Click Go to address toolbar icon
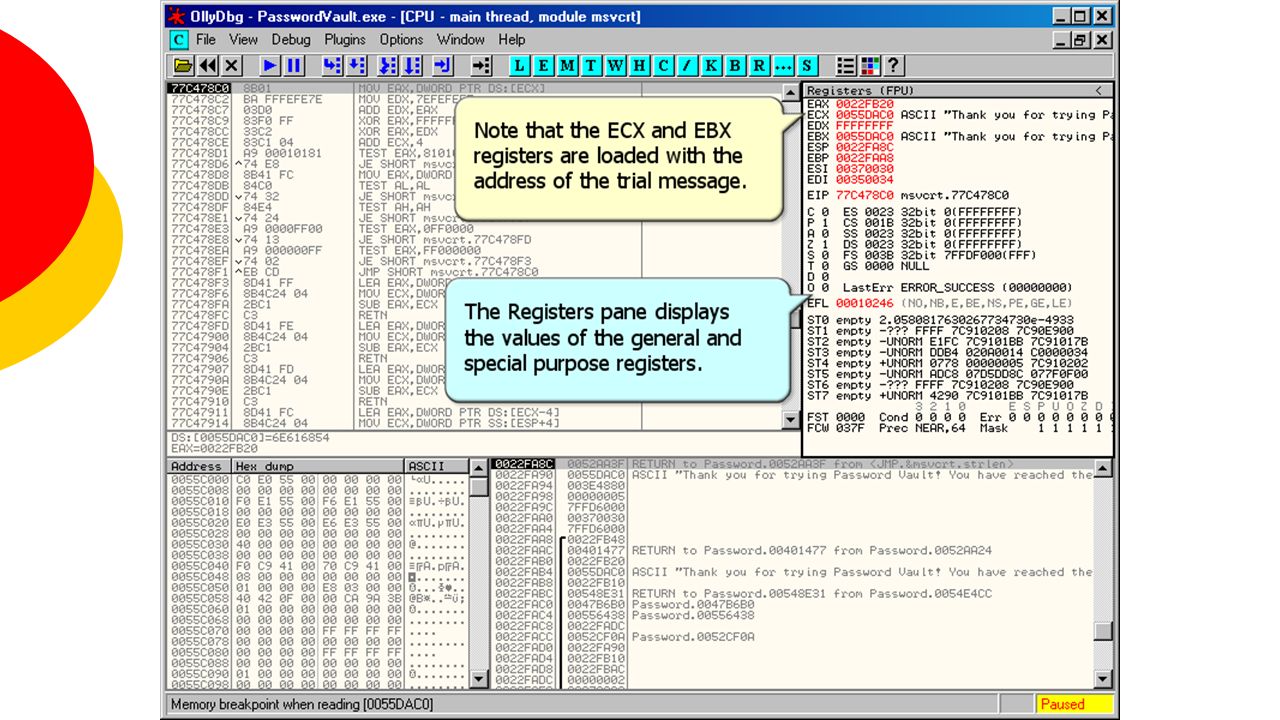1280x720 pixels. (x=481, y=66)
